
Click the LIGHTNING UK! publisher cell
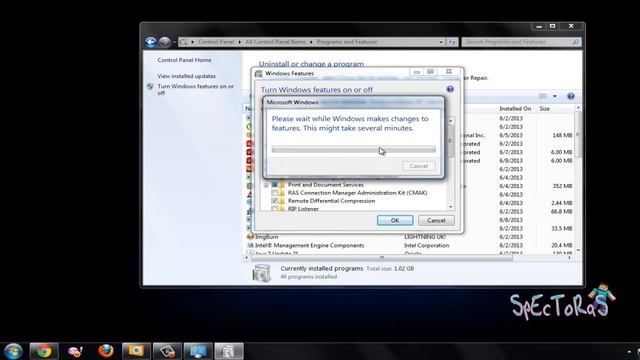click(x=425, y=237)
